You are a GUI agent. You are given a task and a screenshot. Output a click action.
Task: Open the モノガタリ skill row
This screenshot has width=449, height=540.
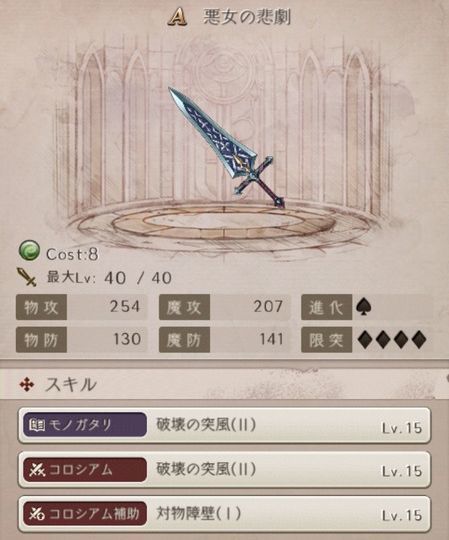(x=224, y=425)
